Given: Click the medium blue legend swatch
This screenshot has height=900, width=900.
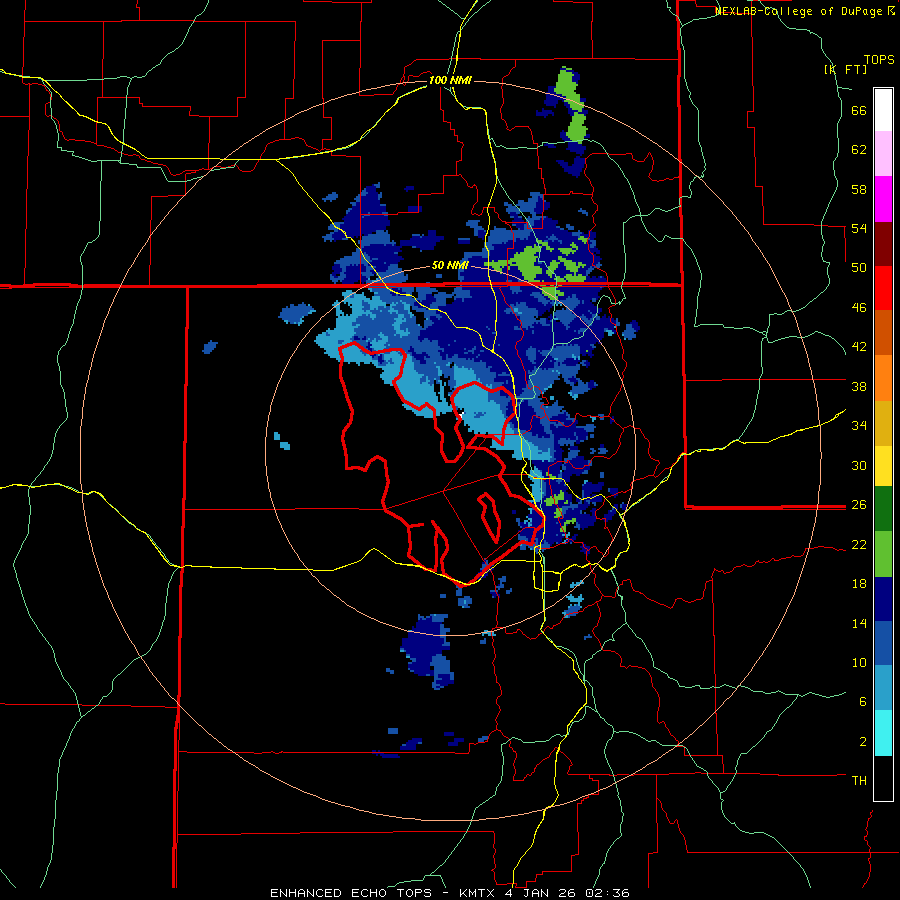Looking at the screenshot, I should tap(883, 643).
